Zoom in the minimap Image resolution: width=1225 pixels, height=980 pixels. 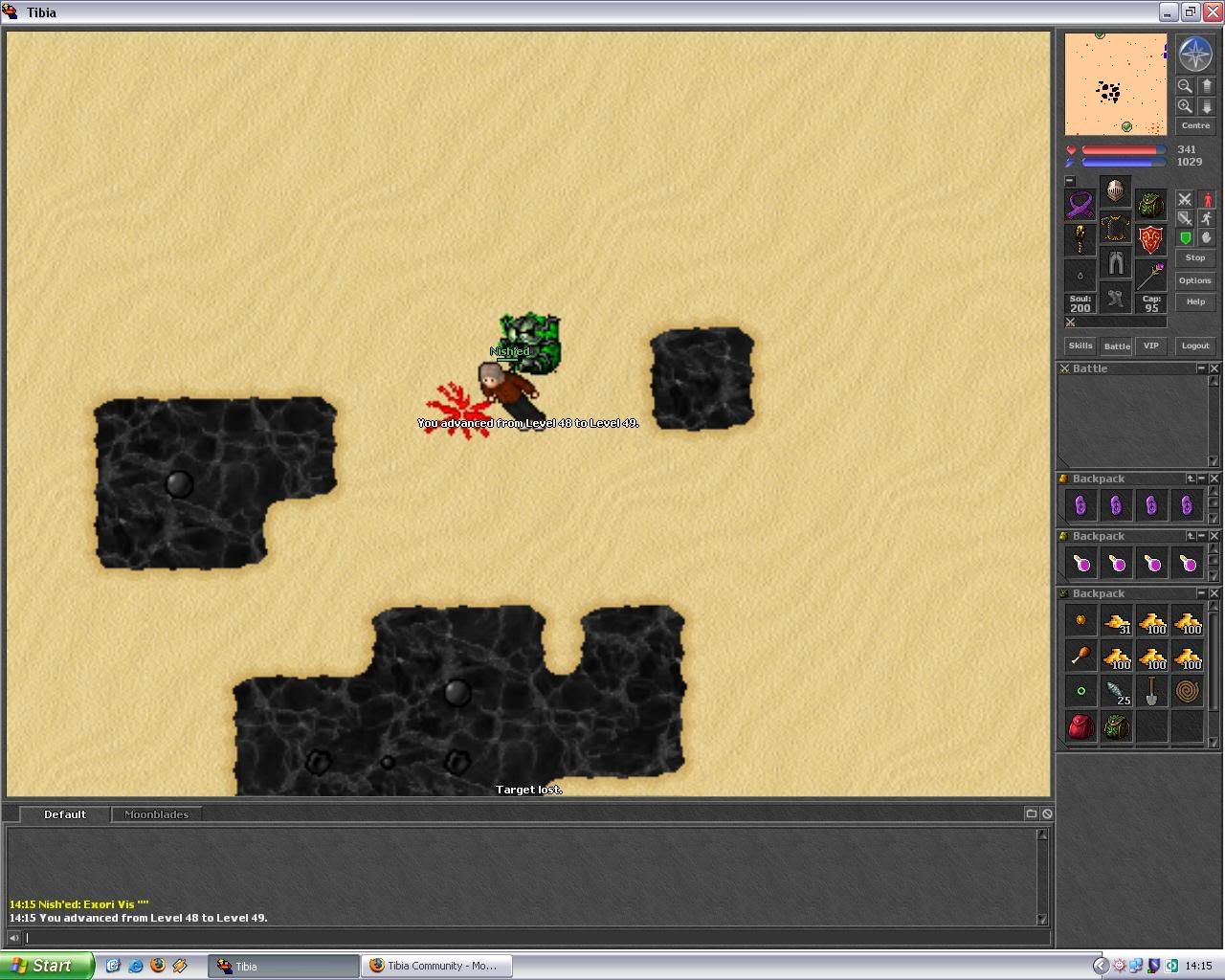tap(1185, 106)
